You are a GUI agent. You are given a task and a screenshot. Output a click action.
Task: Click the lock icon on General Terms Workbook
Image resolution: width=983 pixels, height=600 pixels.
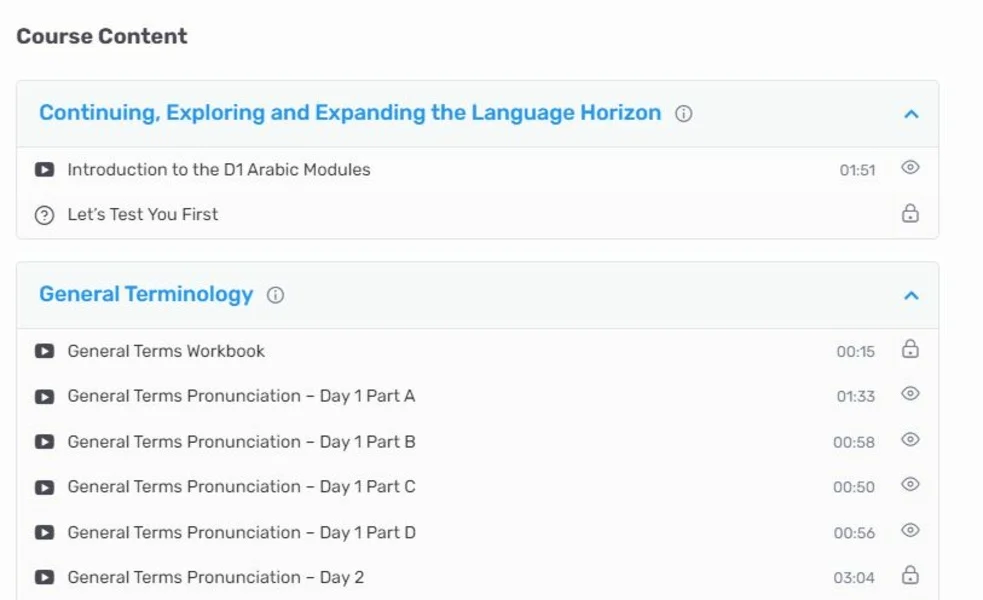(910, 349)
